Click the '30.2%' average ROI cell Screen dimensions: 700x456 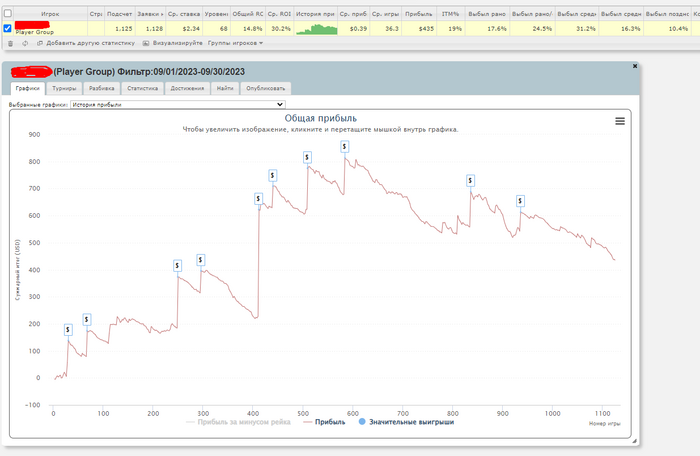tap(281, 29)
